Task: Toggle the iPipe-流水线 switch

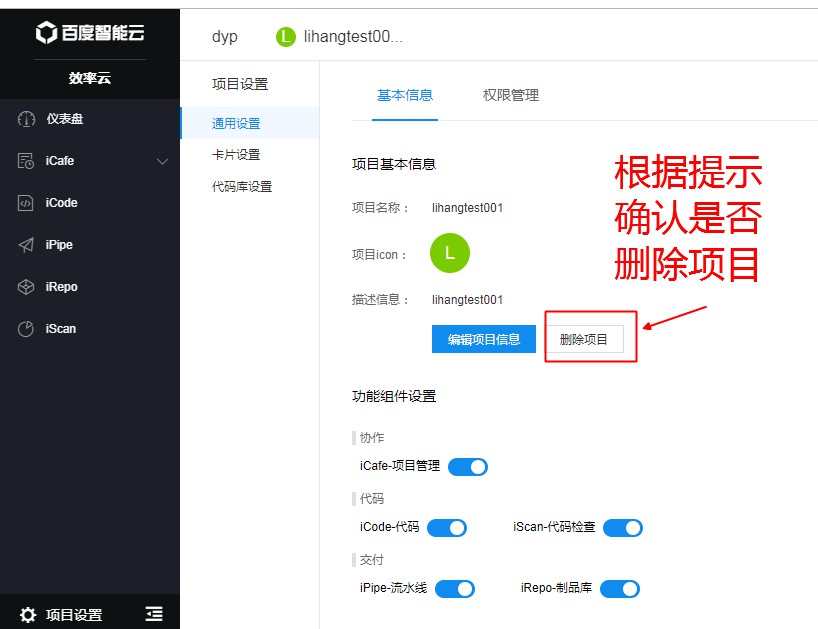Action: pyautogui.click(x=455, y=589)
